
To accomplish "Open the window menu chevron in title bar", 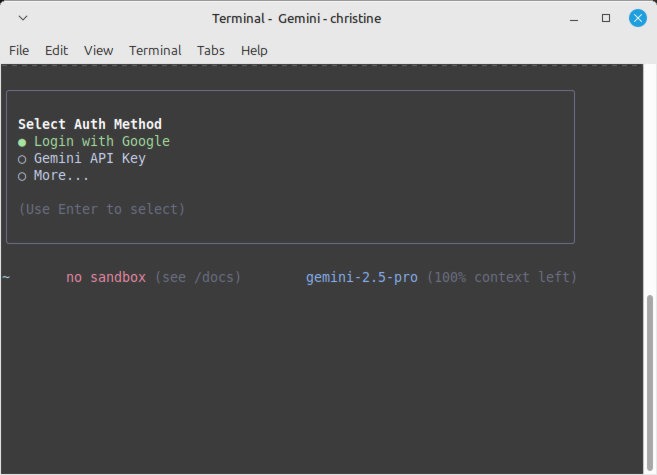I will [x=23, y=18].
